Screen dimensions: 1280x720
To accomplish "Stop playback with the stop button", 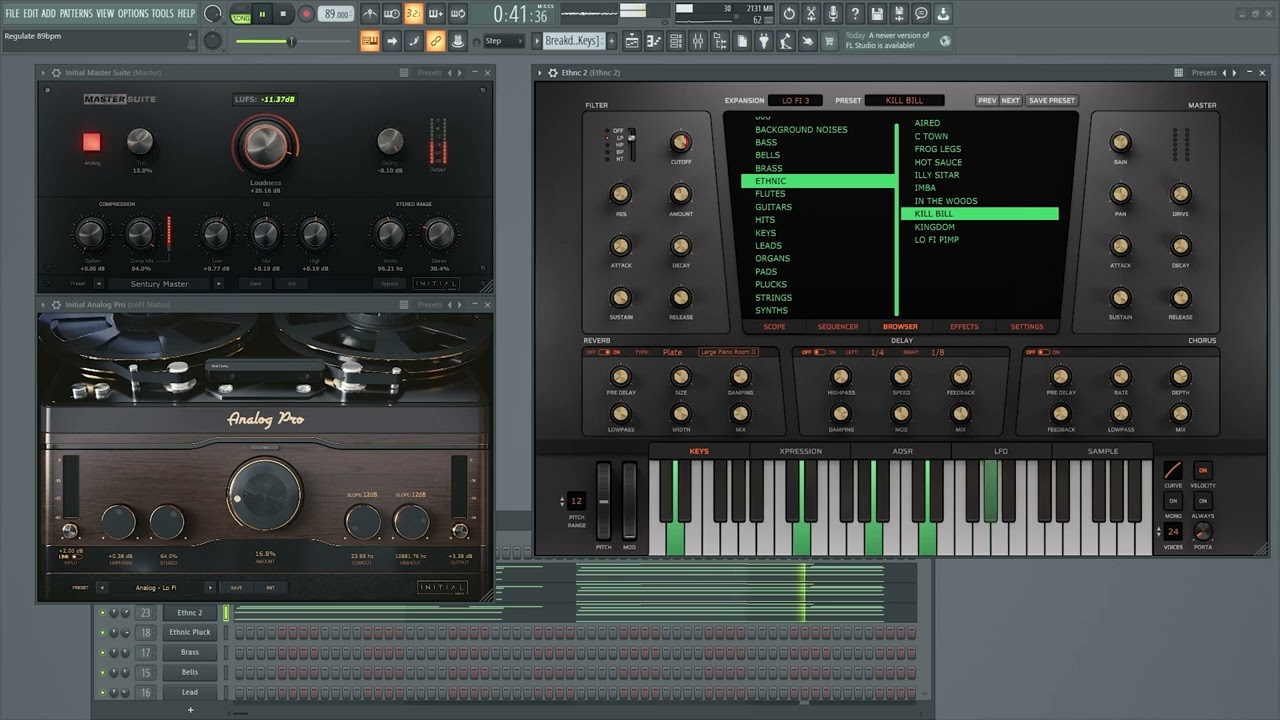I will click(x=283, y=14).
